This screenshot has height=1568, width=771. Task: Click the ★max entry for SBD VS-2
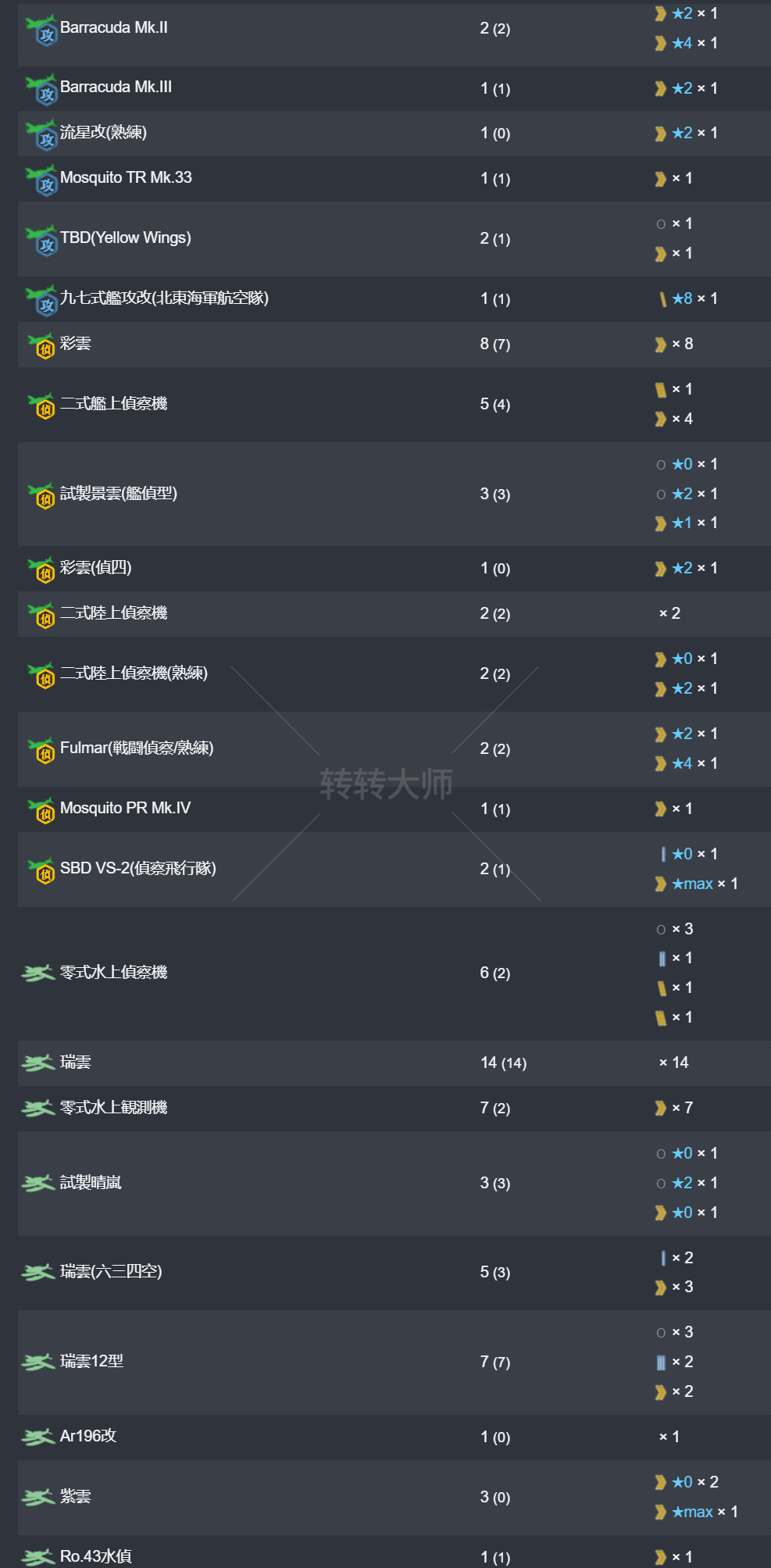(x=692, y=884)
